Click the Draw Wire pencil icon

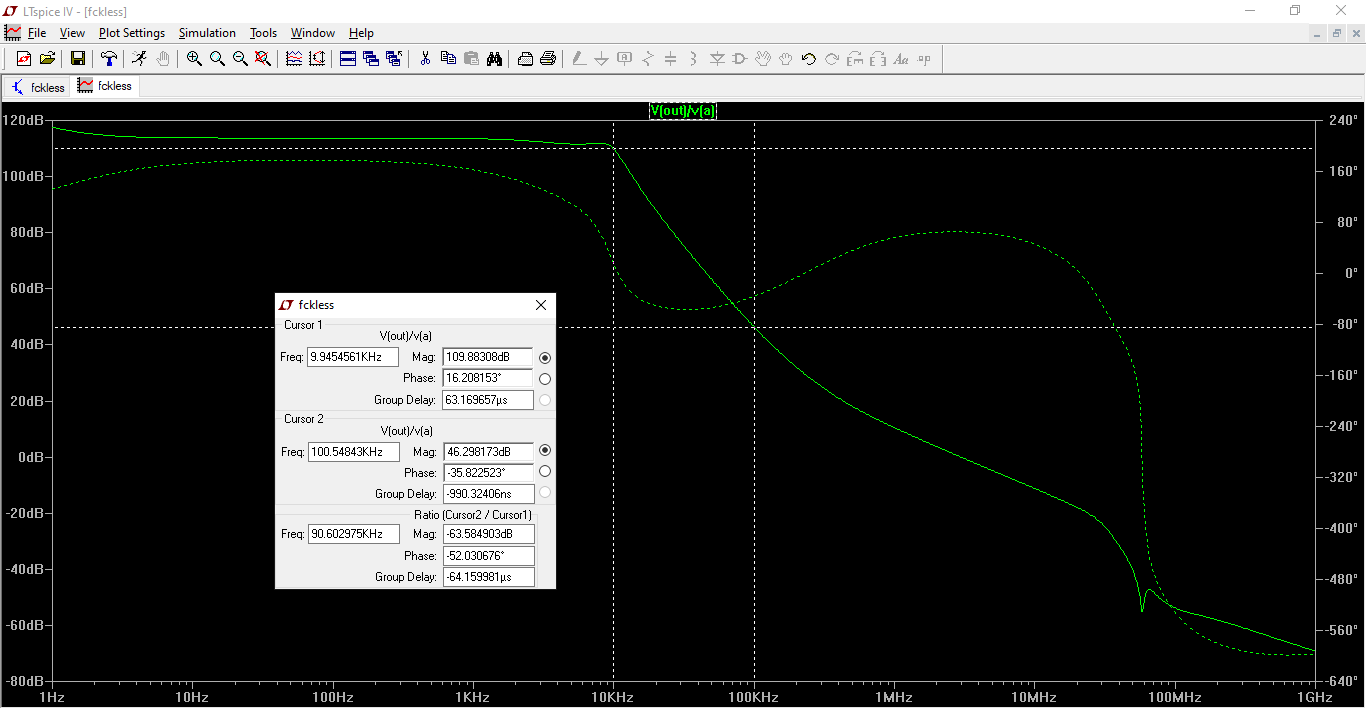578,59
